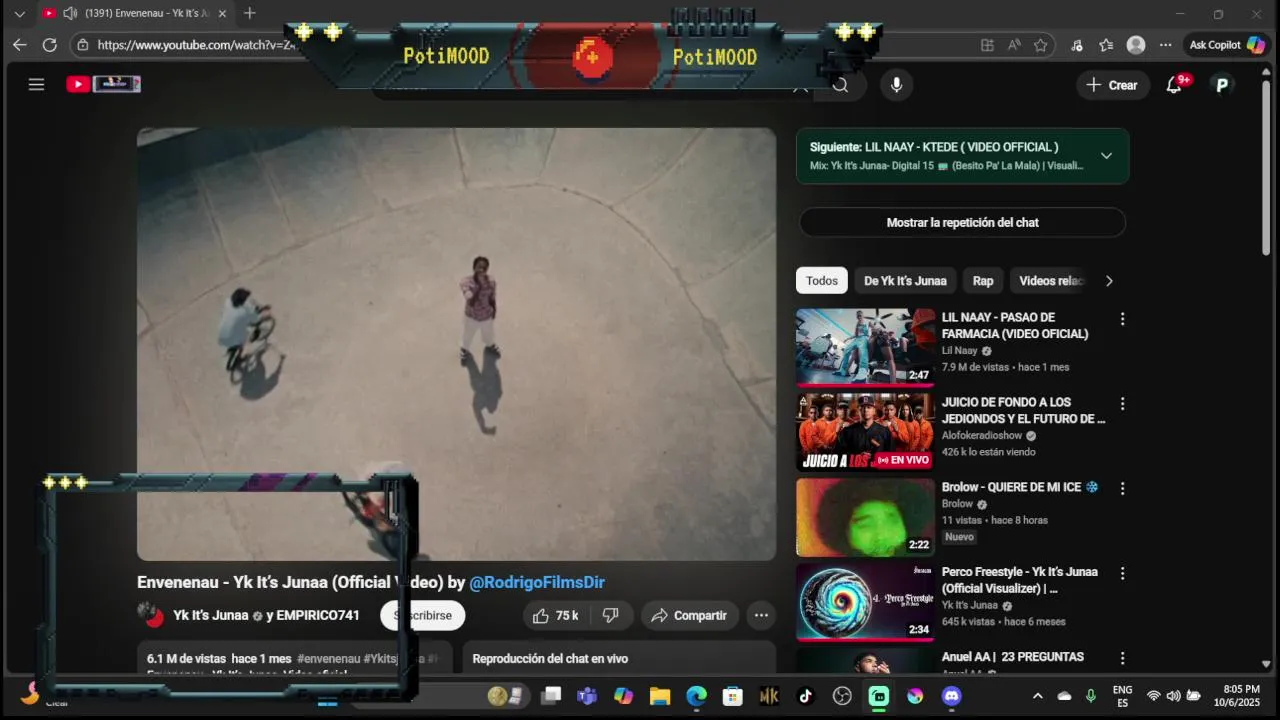The height and width of the screenshot is (720, 1280).
Task: Open the tab search dropdown chevron
Action: [19, 13]
